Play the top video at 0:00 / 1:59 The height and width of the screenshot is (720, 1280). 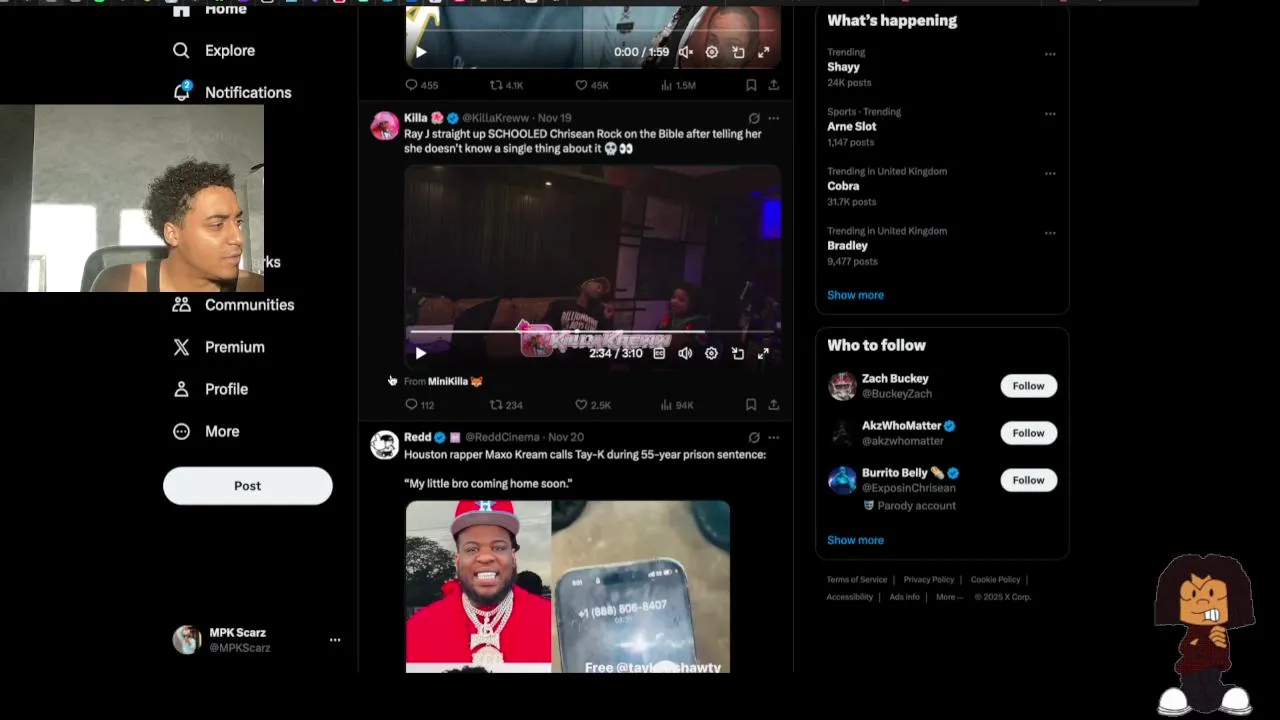tap(421, 52)
